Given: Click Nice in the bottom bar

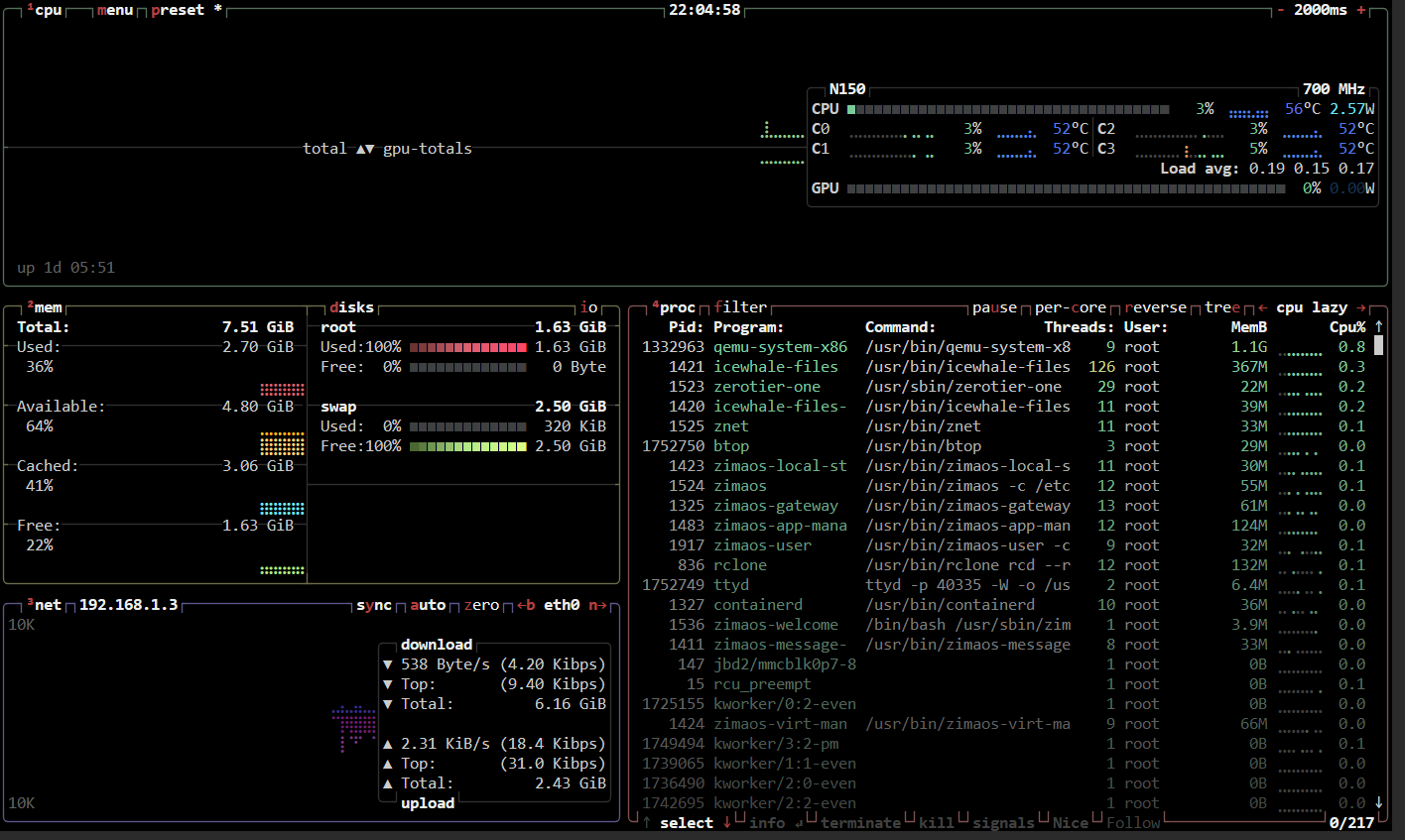Looking at the screenshot, I should 1071,822.
